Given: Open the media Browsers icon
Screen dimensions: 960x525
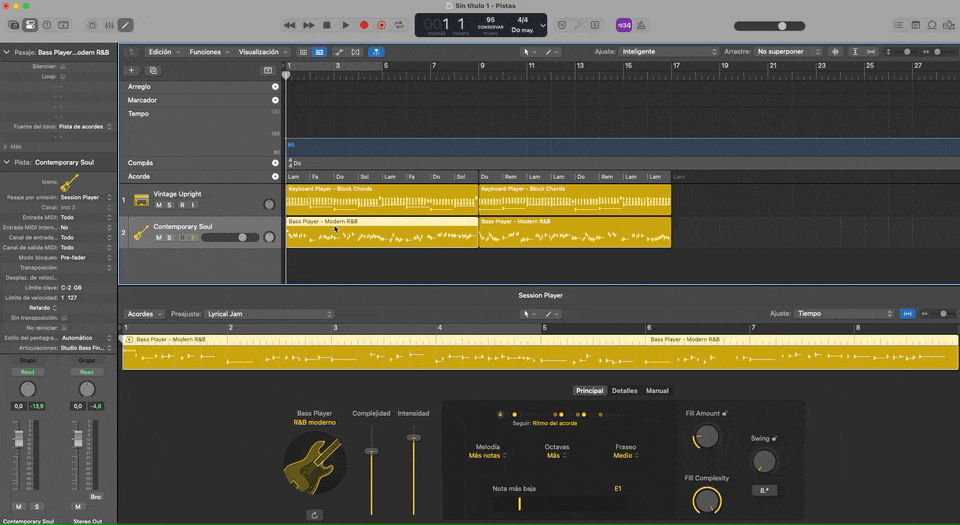Looking at the screenshot, I should [948, 25].
